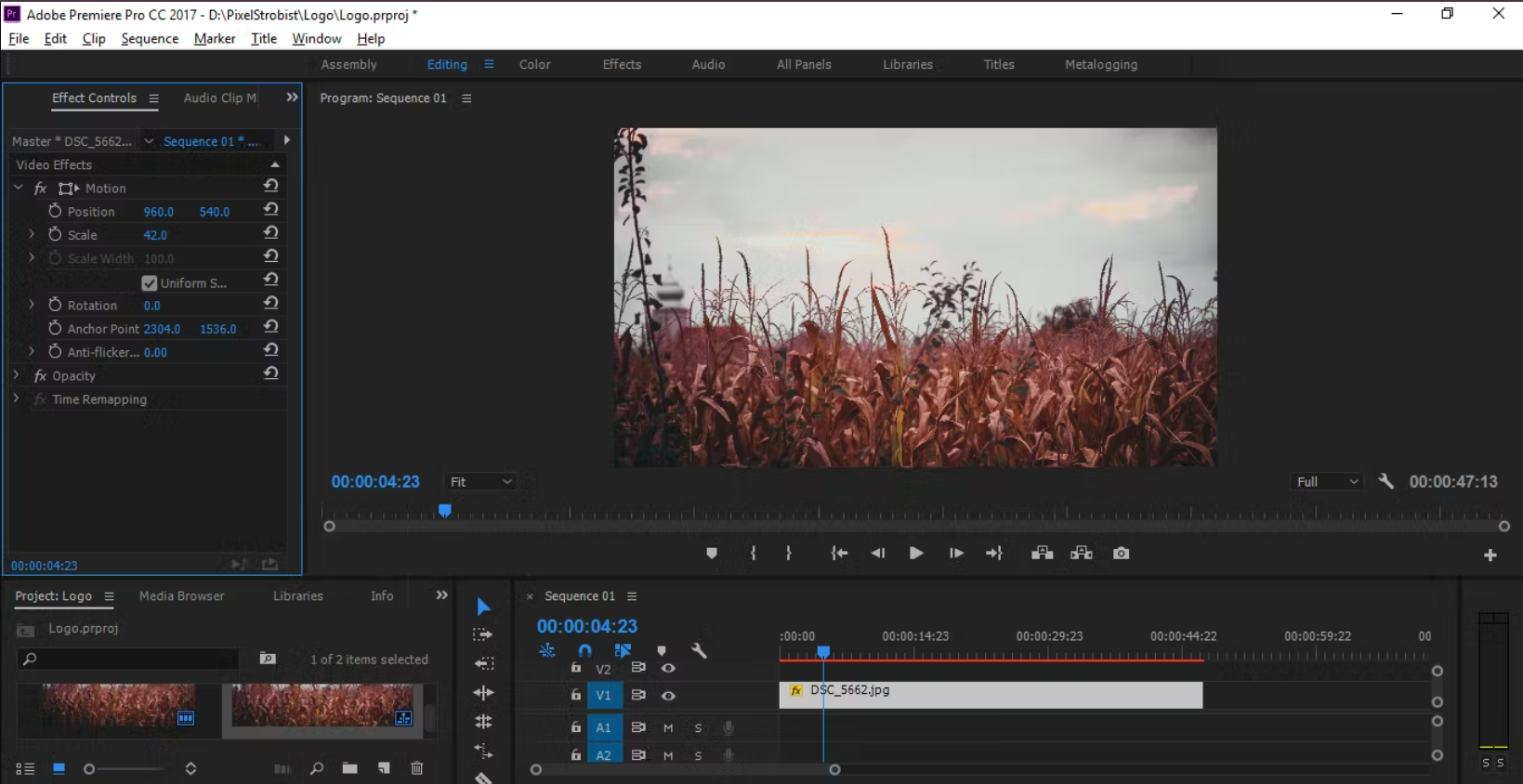This screenshot has width=1523, height=784.
Task: Mute audio track A1
Action: (x=668, y=728)
